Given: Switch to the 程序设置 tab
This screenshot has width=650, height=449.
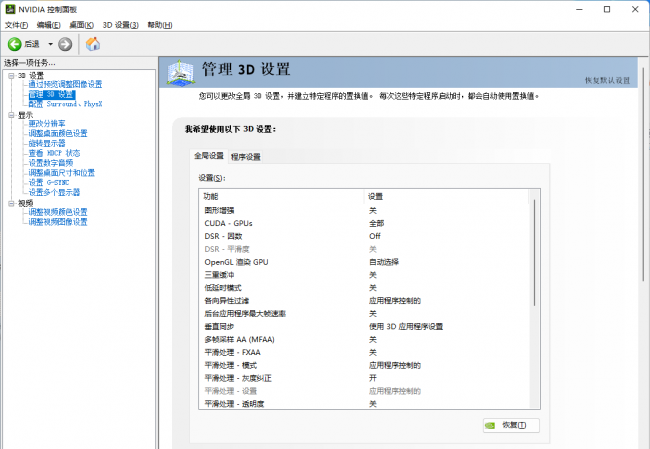Looking at the screenshot, I should (245, 157).
